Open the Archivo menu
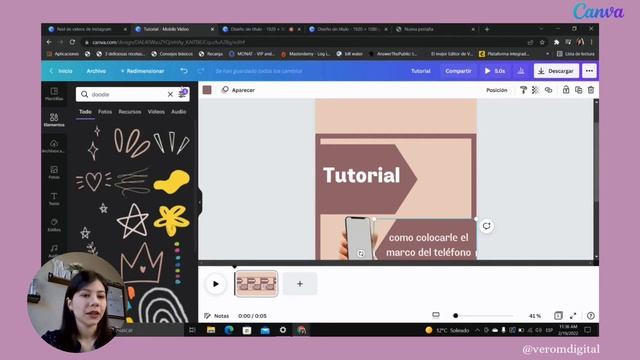Viewport: 640px width, 360px height. pyautogui.click(x=96, y=71)
